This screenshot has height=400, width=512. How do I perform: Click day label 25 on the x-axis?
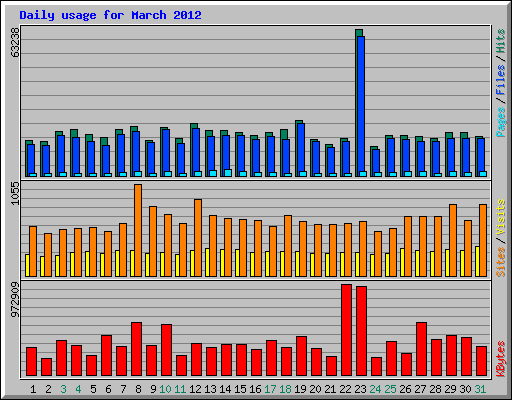pos(390,389)
